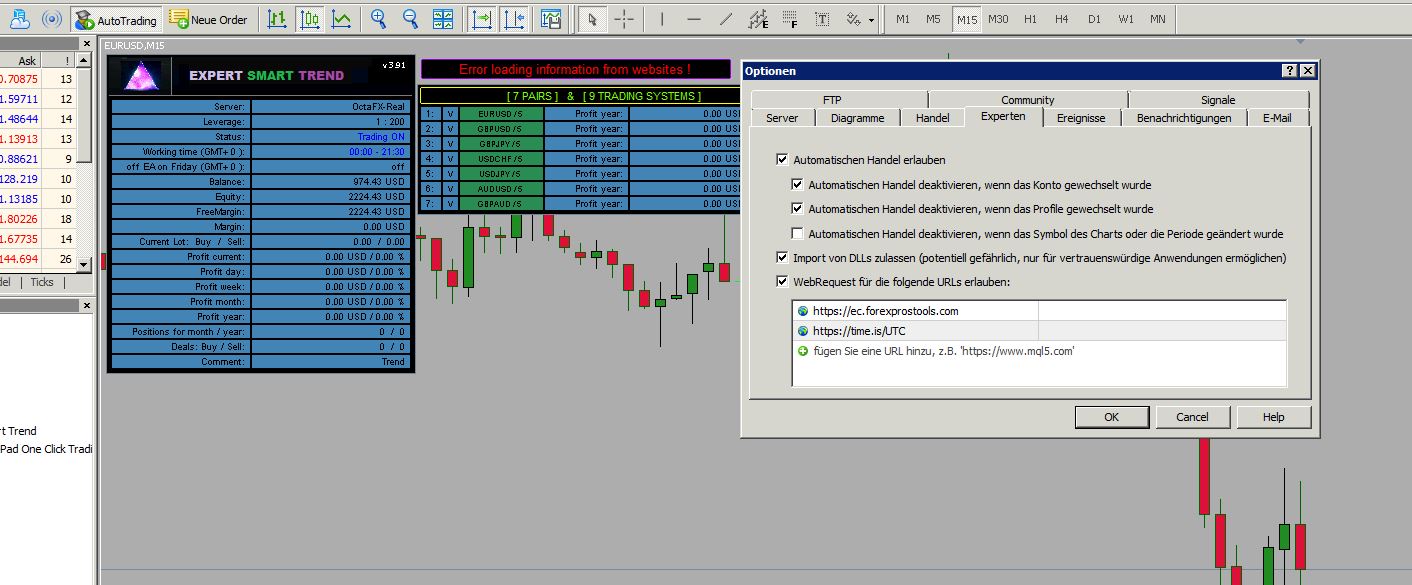Open the Community tab

(1028, 100)
